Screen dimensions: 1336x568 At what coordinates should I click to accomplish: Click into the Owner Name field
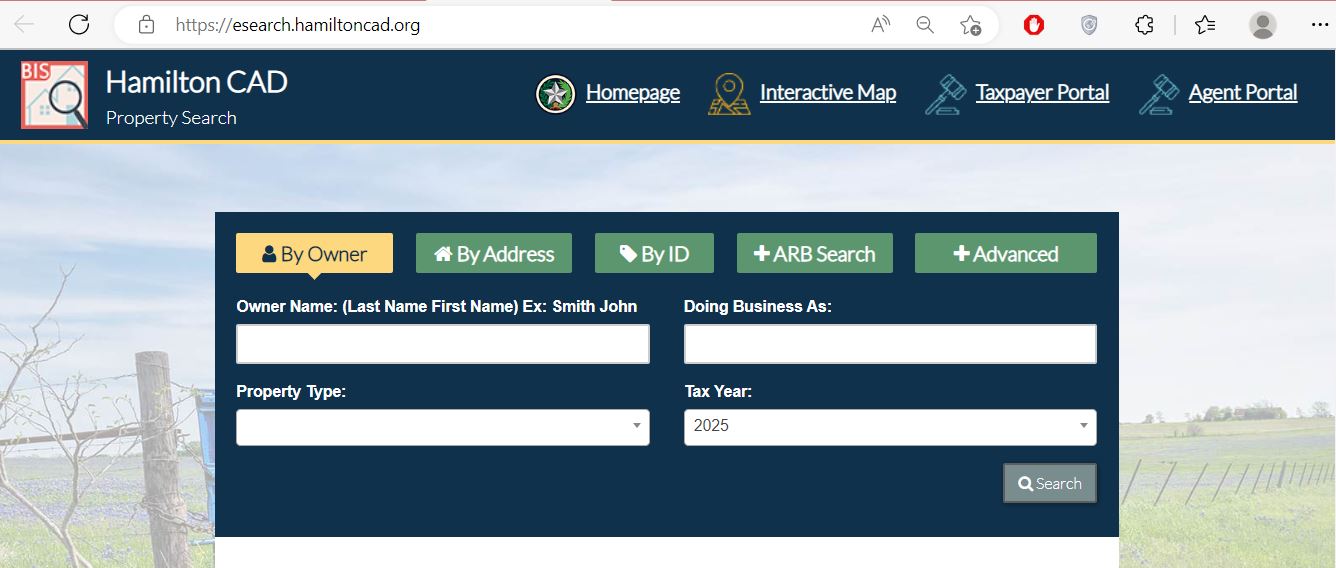442,344
